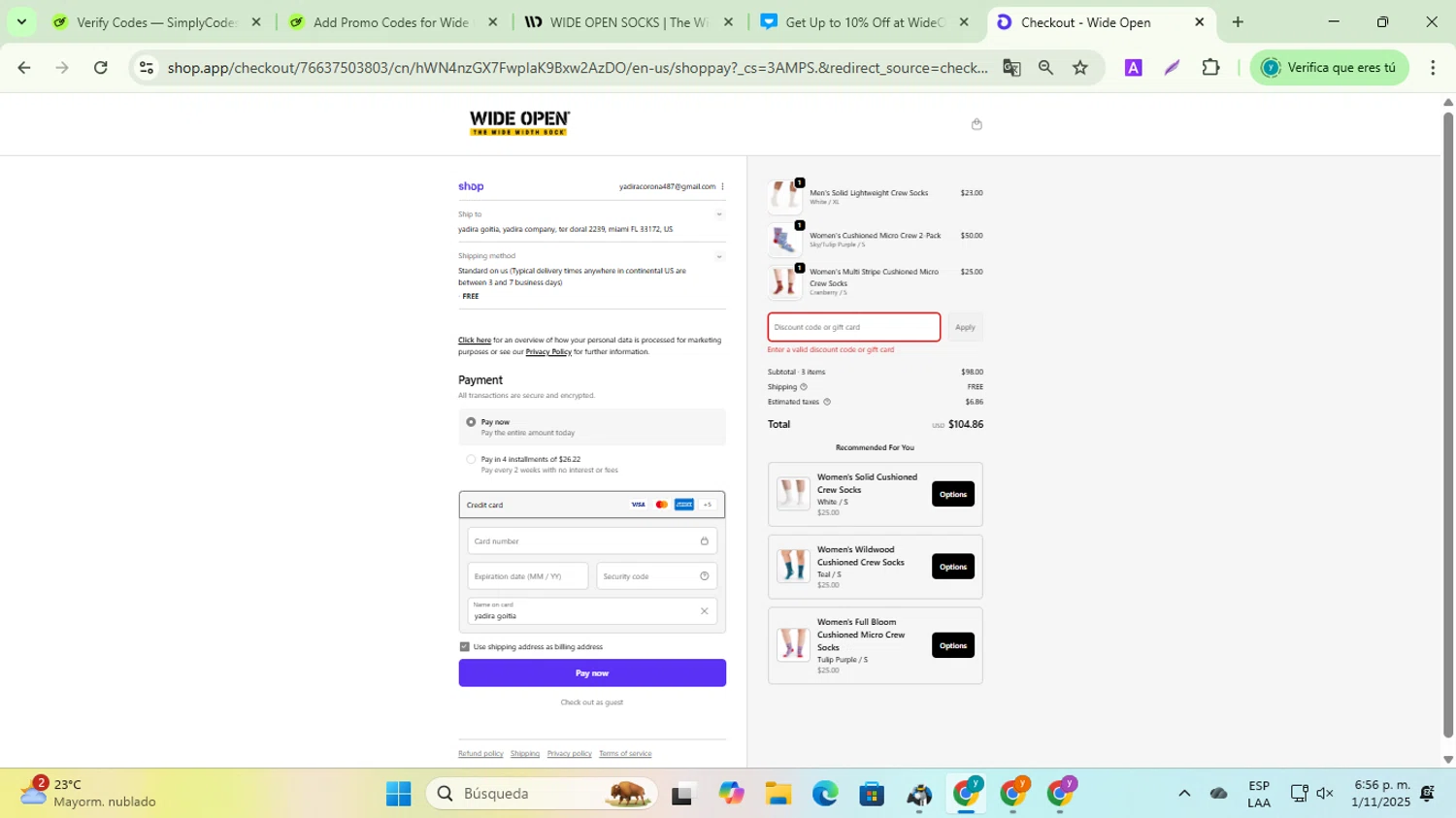Open Options for Women's Wildwood Cushioned Crew Socks
Screen dimensions: 1456x818
(x=953, y=567)
